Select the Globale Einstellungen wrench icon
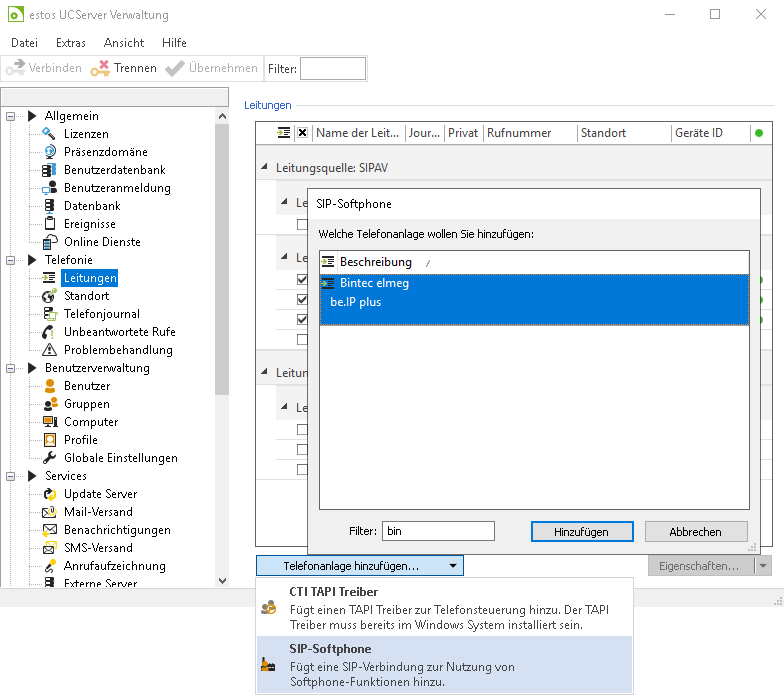Image resolution: width=784 pixels, height=695 pixels. [49, 458]
